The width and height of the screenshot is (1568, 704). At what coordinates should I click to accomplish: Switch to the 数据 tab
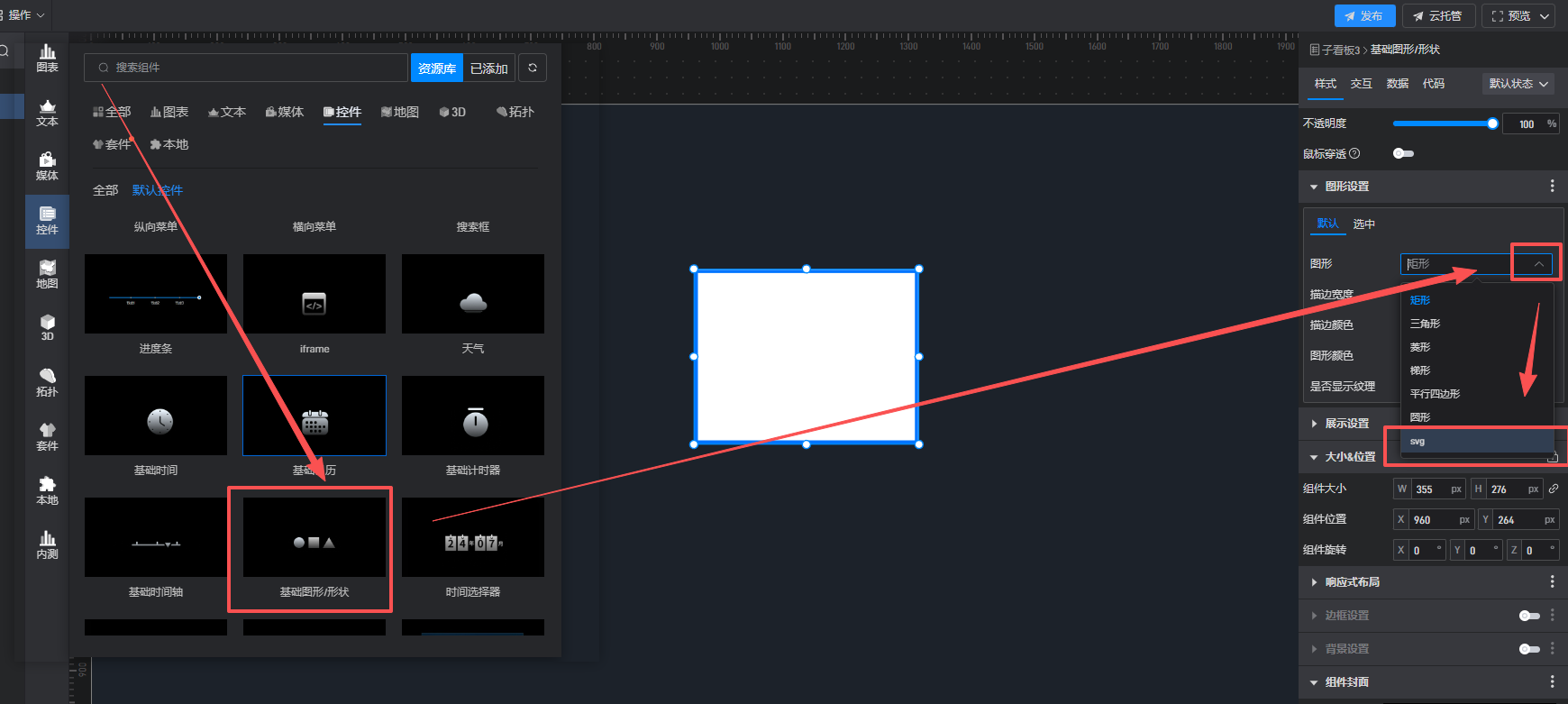coord(1397,84)
